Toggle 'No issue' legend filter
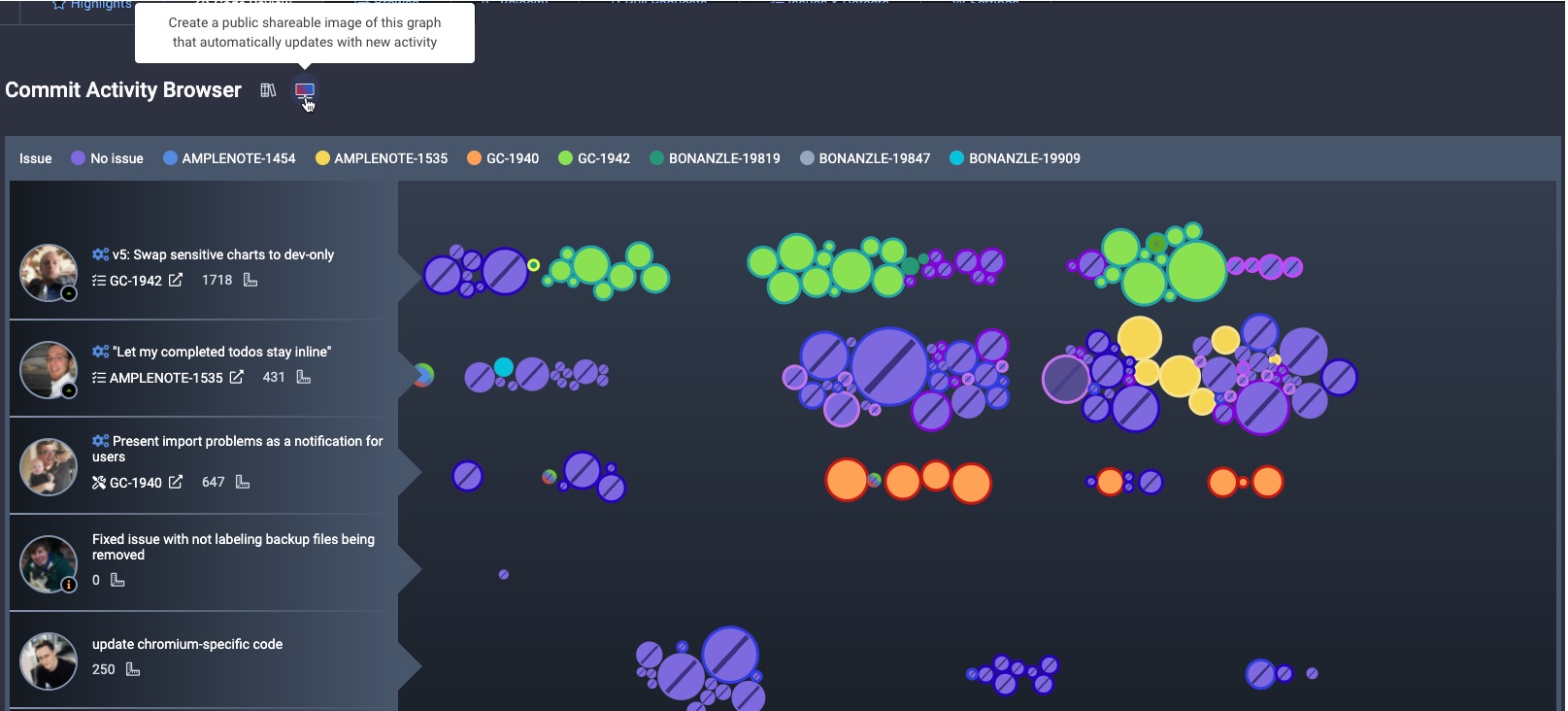1568x711 pixels. 107,158
